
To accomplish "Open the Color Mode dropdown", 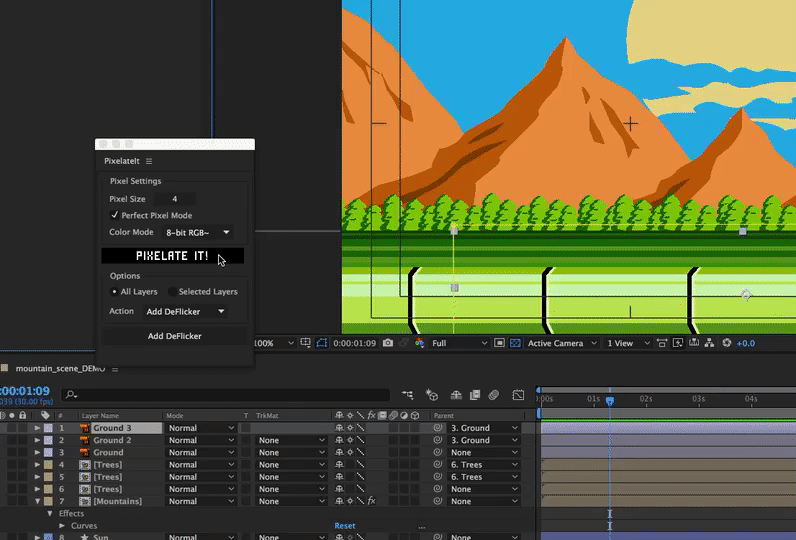I will pos(197,232).
